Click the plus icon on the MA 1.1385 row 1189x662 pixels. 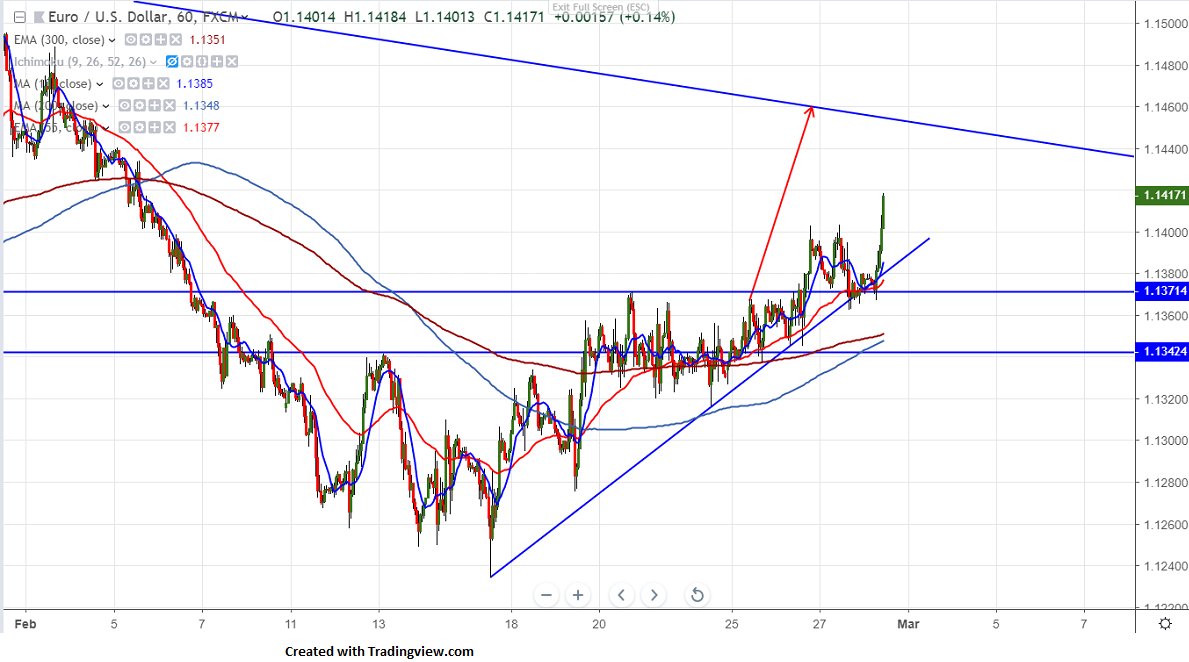coord(149,84)
